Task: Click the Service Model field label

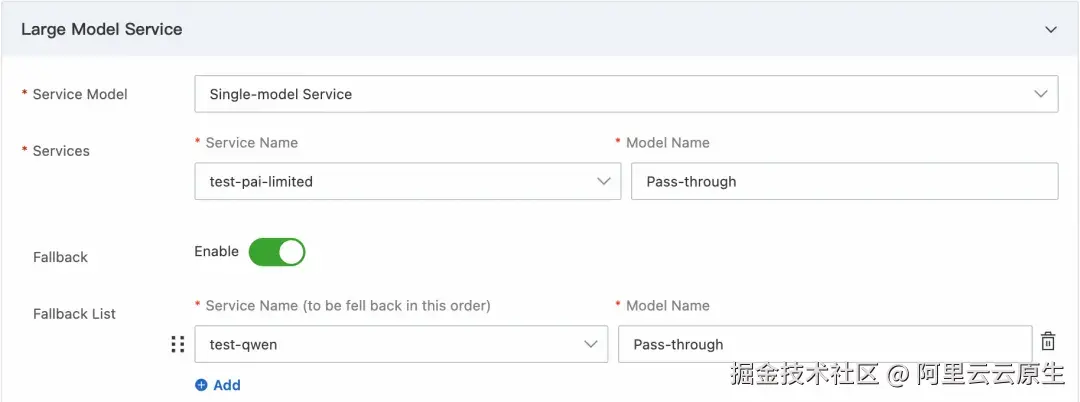Action: click(x=80, y=94)
